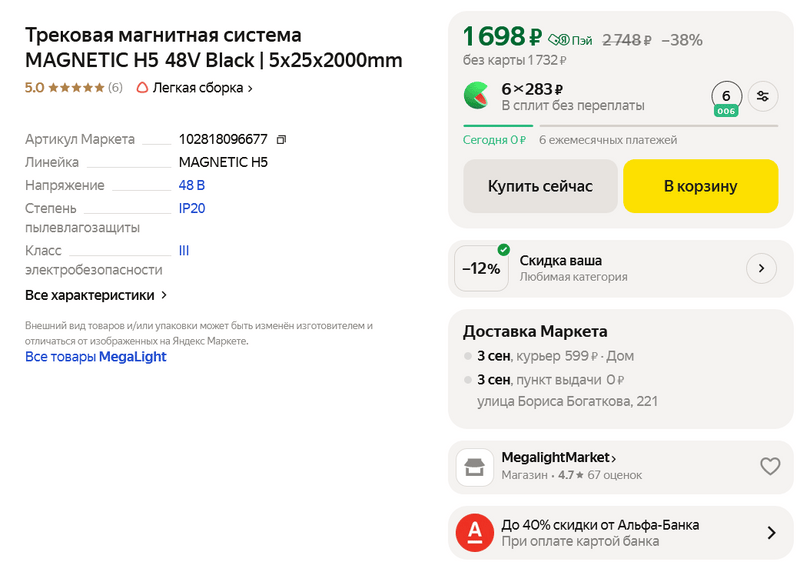This screenshot has height=566, width=800.
Task: Click the MegalightMarket shop storefront icon
Action: [475, 467]
